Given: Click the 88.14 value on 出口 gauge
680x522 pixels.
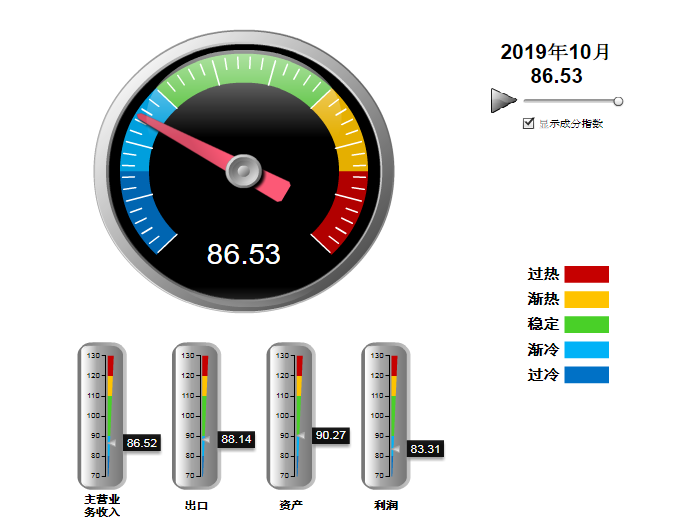Looking at the screenshot, I should coord(236,439).
